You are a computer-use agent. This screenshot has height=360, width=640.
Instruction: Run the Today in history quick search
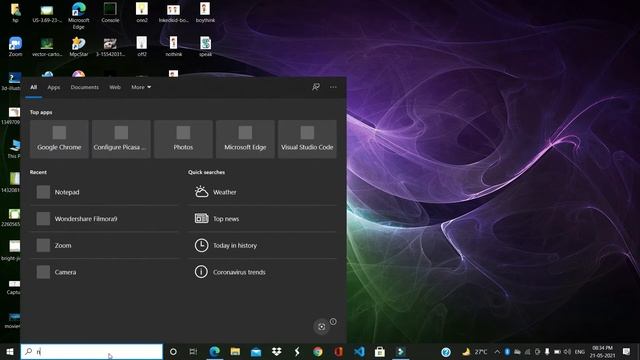(263, 245)
